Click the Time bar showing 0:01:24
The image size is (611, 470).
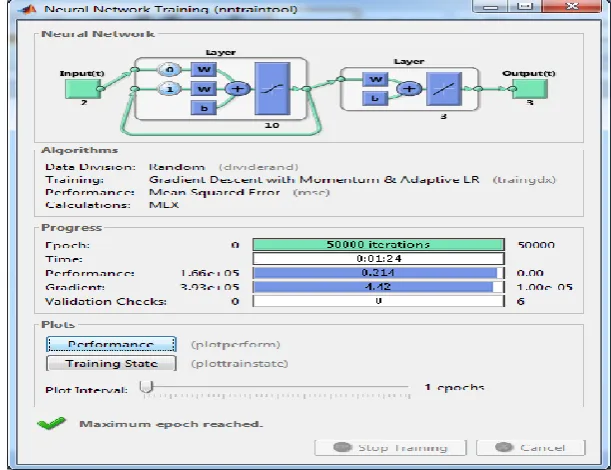tap(378, 258)
